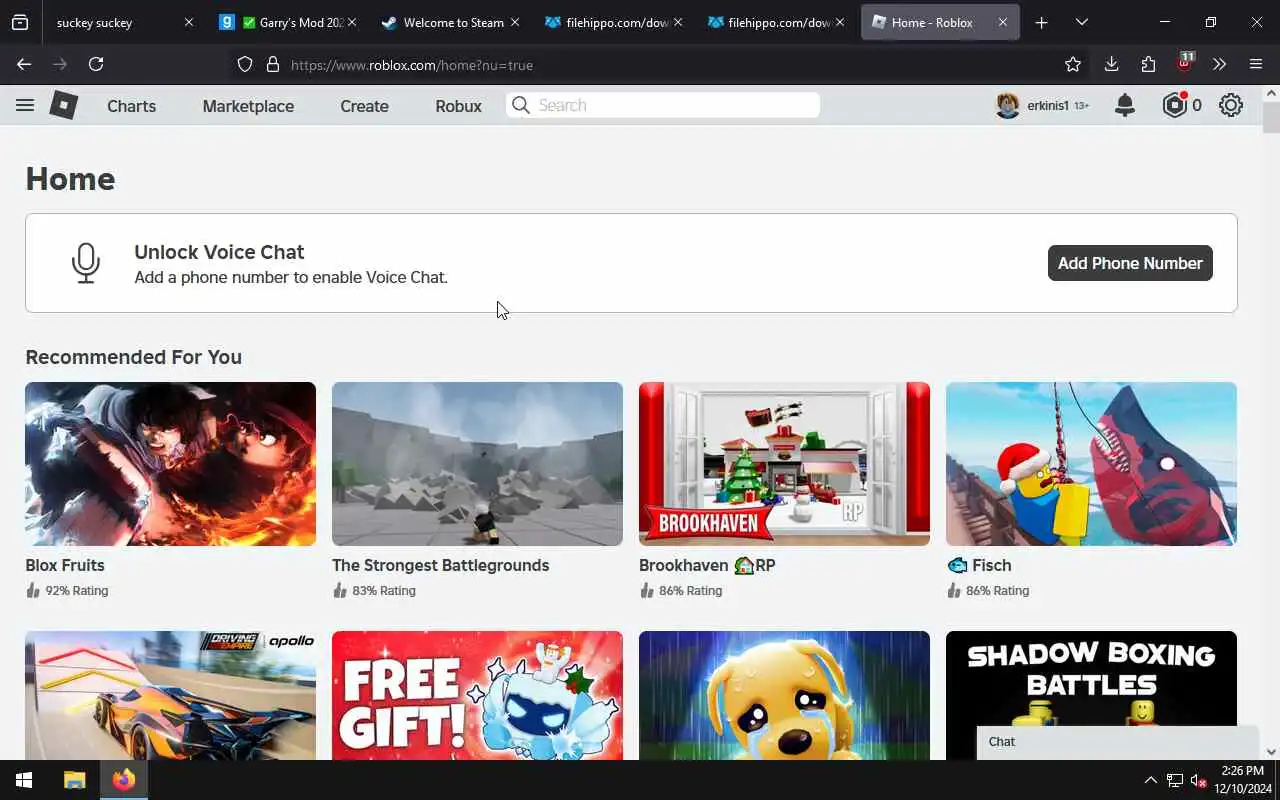Open a new browser tab

pos(1041,22)
